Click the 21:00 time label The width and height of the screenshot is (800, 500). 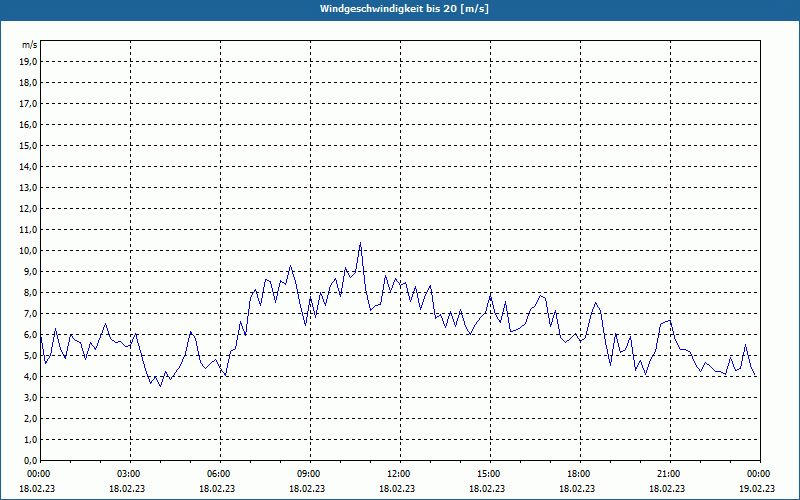(x=669, y=474)
